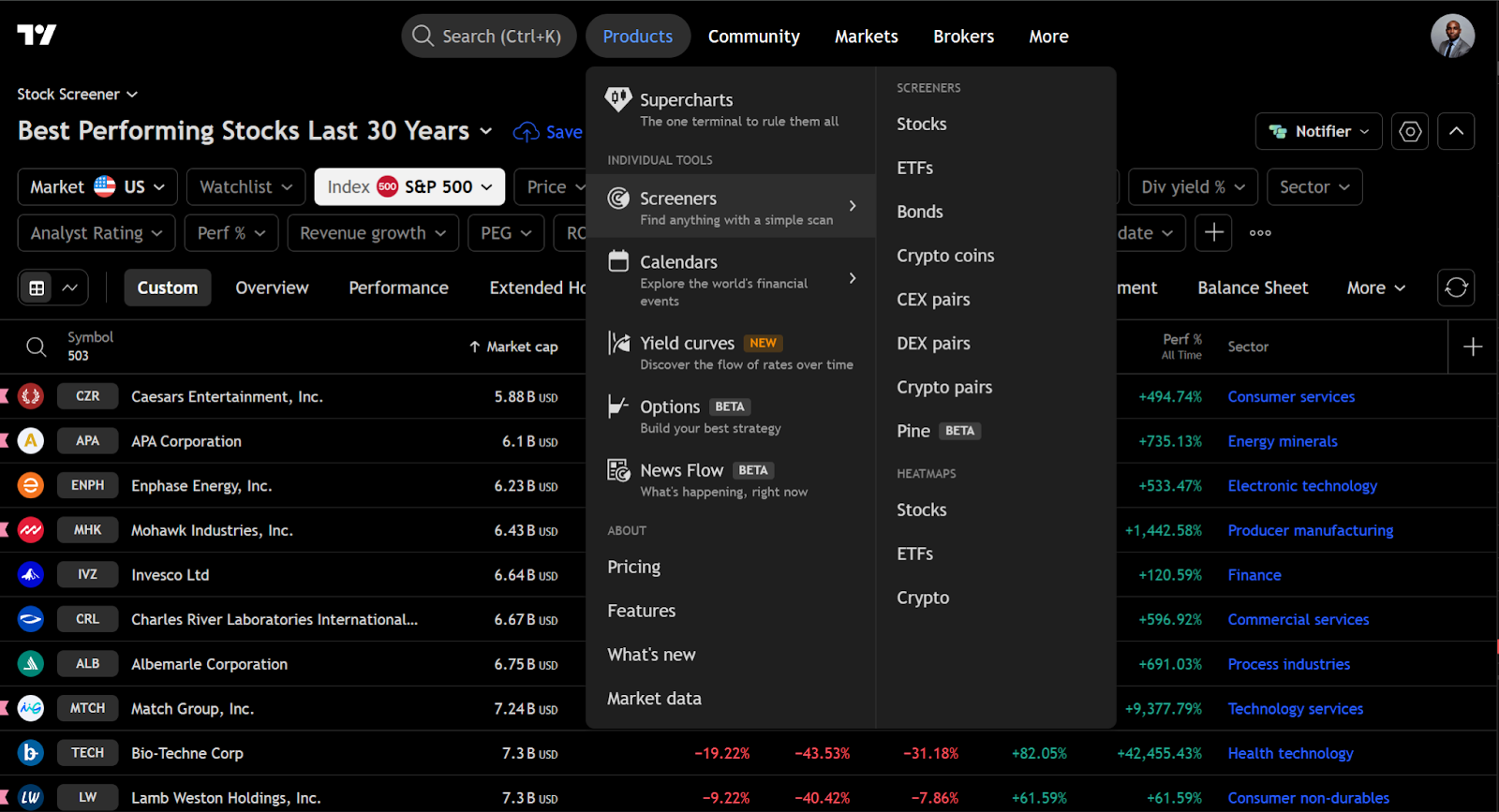Expand the More column sets dropdown
The height and width of the screenshot is (812, 1499).
pyautogui.click(x=1375, y=288)
